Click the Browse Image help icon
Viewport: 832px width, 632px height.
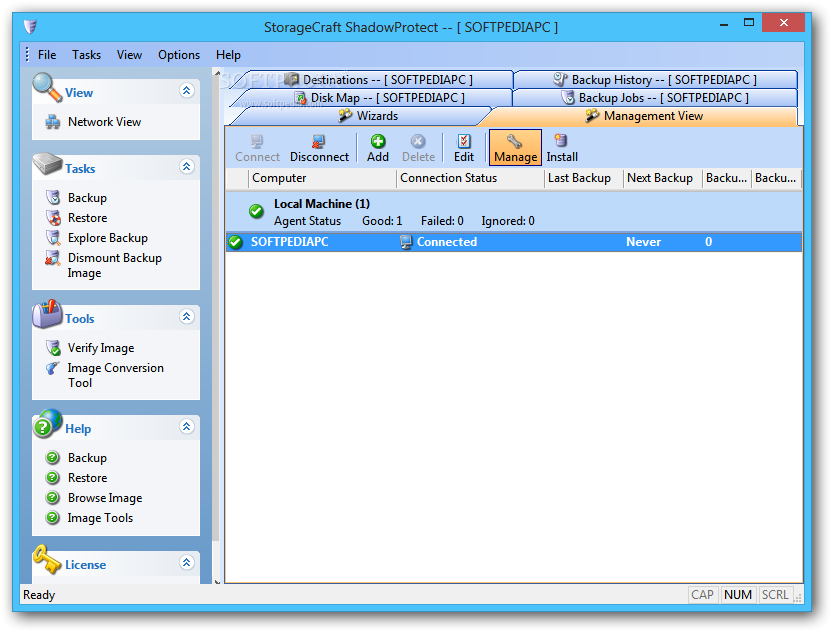point(53,498)
